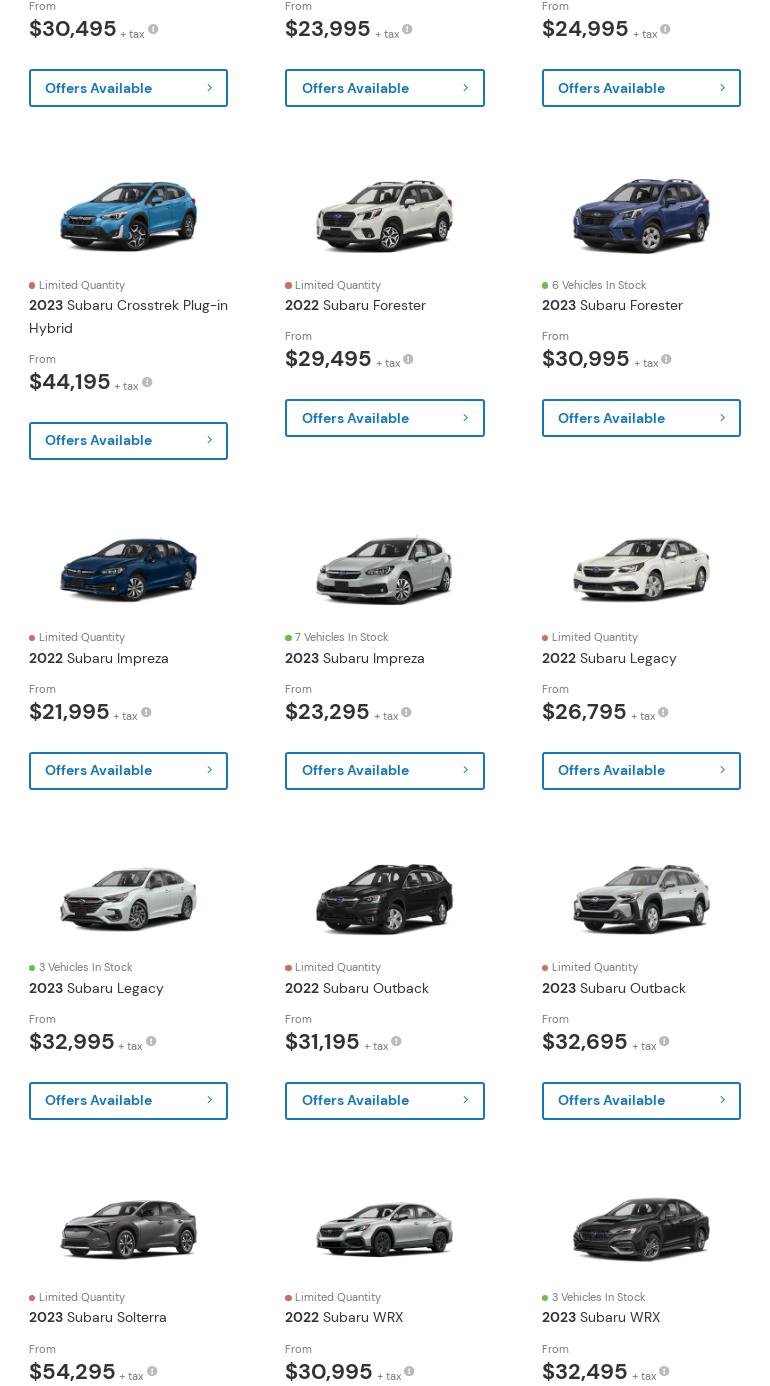The height and width of the screenshot is (1386, 770).
Task: Click info icon next to $29,495 Forester price
Action: point(408,359)
